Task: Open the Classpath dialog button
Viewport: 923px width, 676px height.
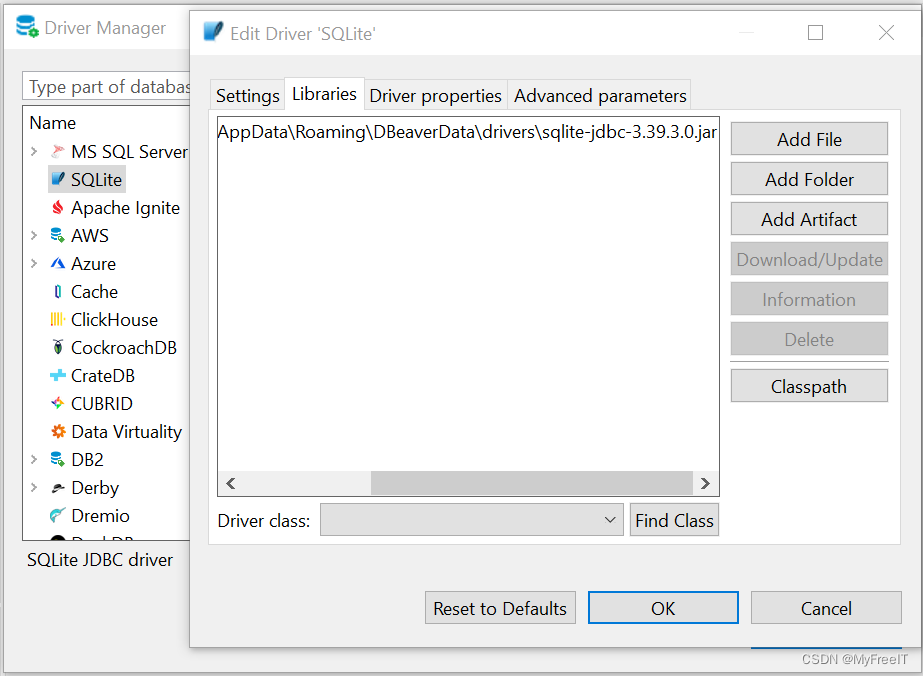Action: pos(809,386)
